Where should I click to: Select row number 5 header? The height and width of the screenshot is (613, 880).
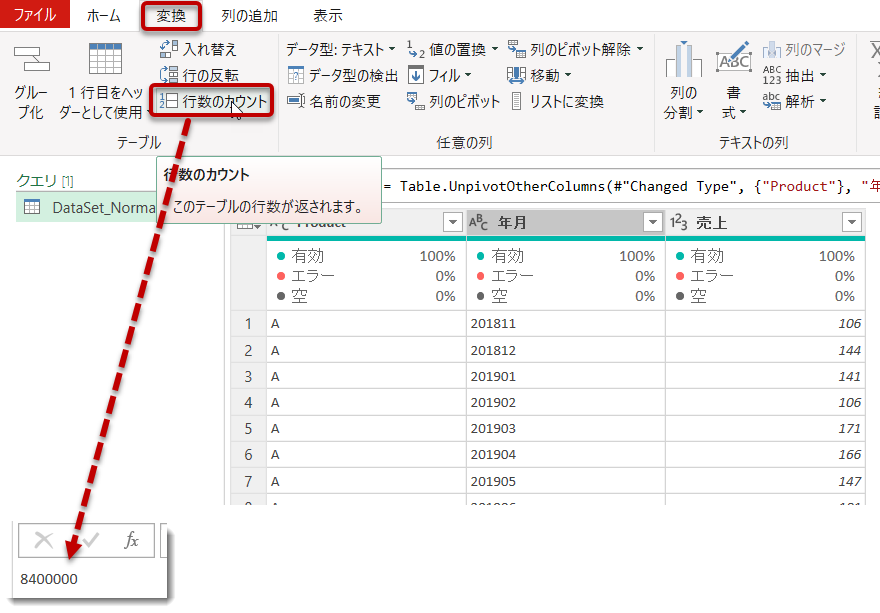tap(248, 429)
